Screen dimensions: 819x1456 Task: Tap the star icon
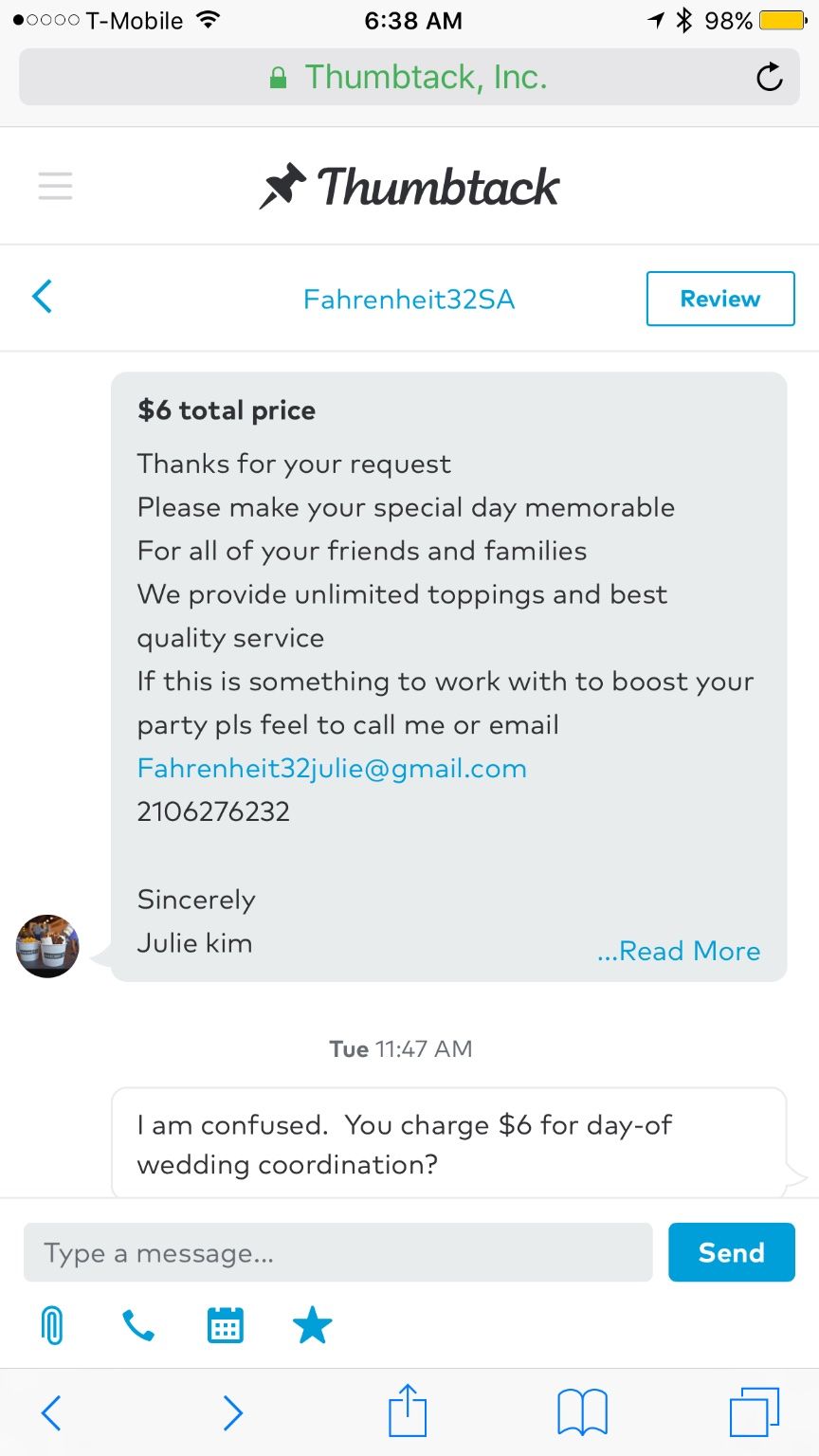[312, 1325]
